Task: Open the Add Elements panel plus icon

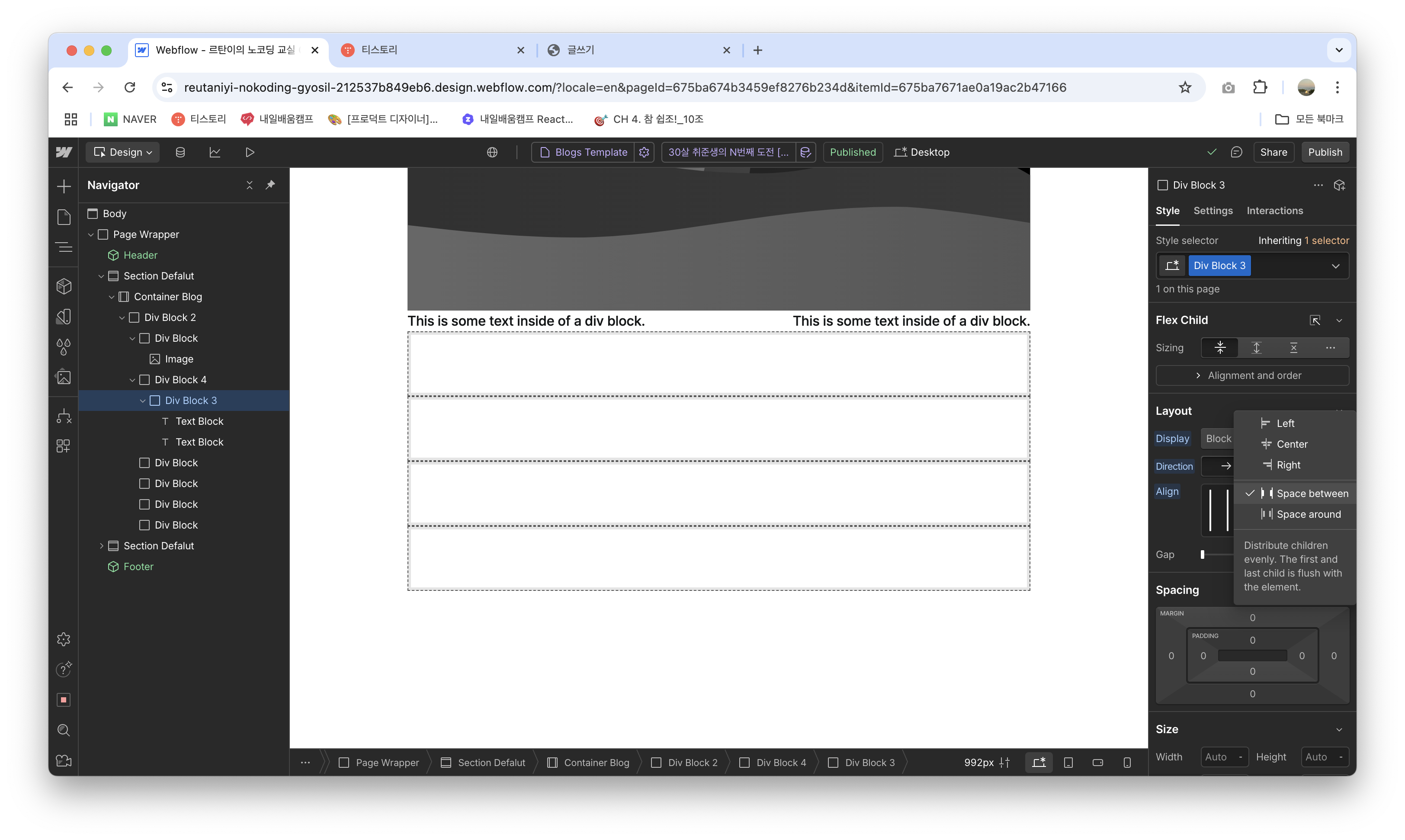Action: pyautogui.click(x=64, y=186)
